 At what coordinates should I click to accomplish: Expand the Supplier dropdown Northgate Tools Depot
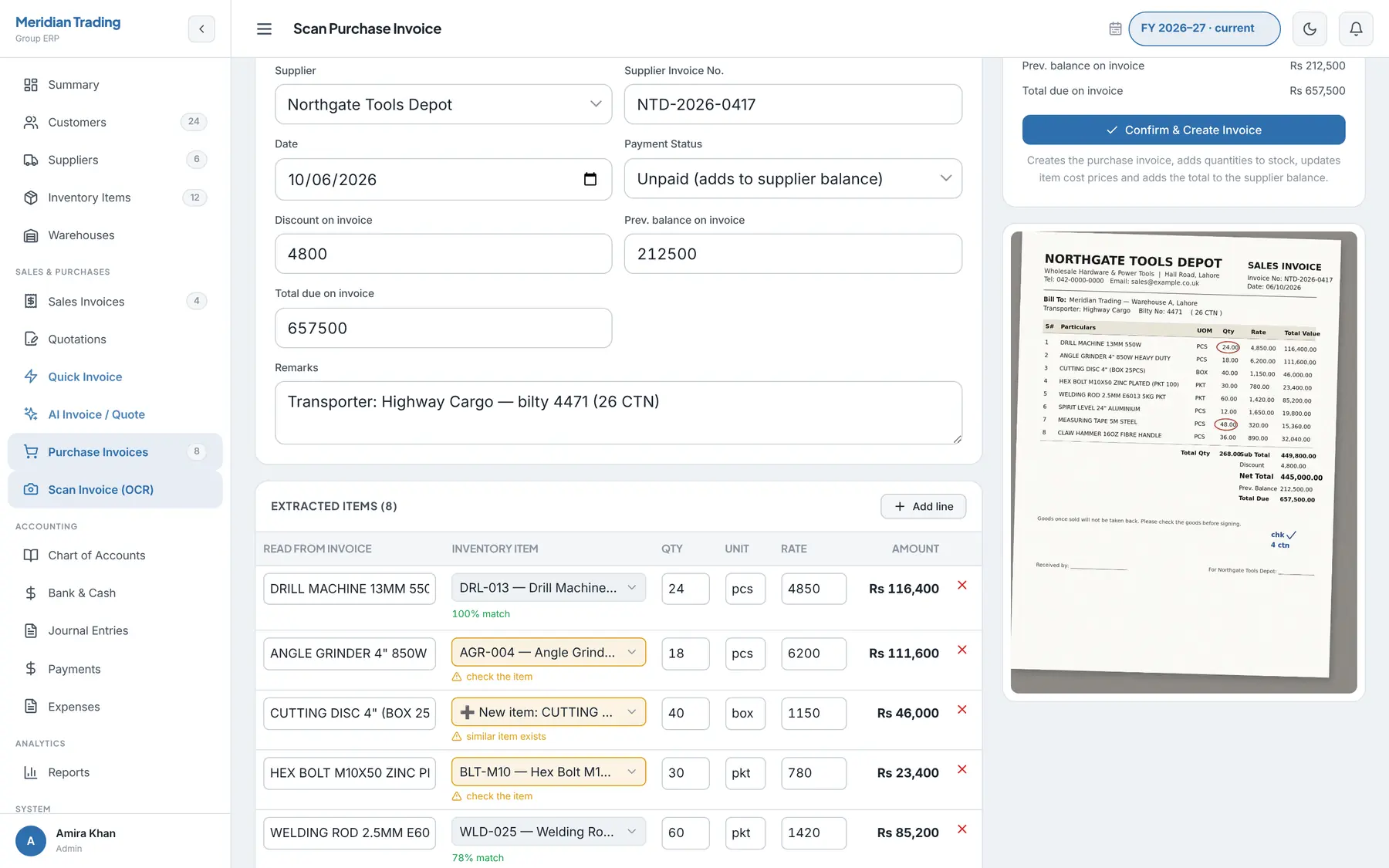[x=443, y=104]
